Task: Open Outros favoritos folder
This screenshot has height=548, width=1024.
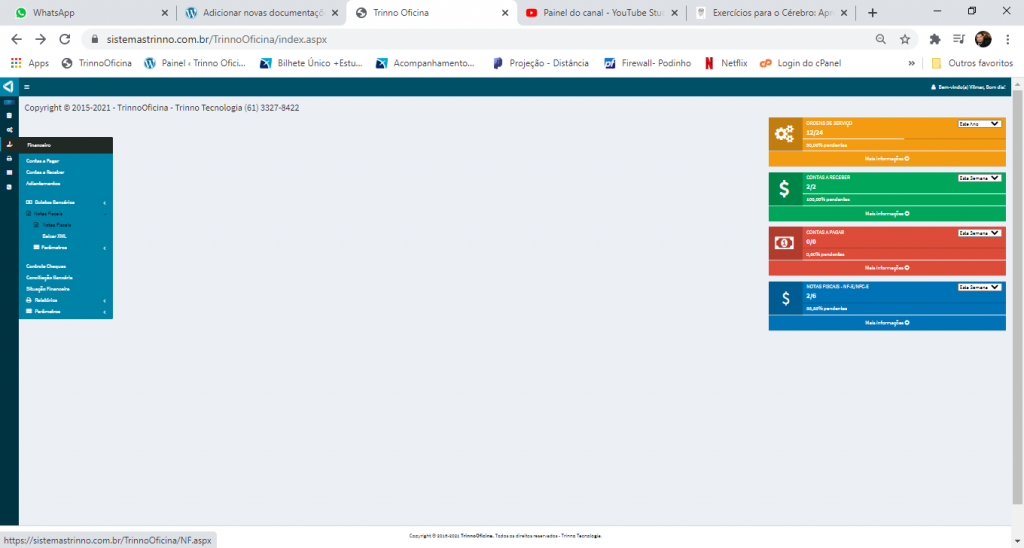Action: tap(972, 63)
